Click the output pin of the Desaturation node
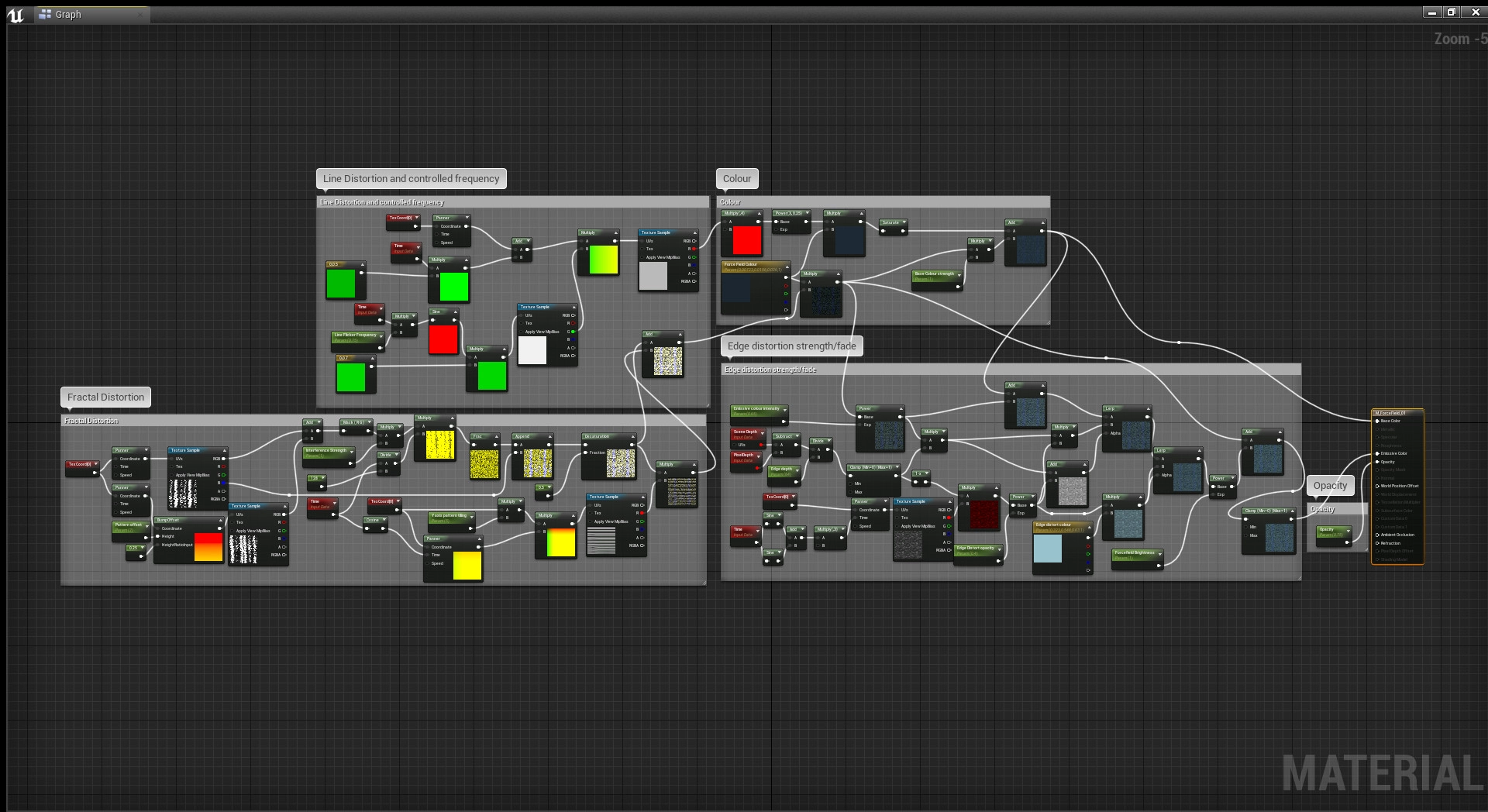 pyautogui.click(x=632, y=445)
